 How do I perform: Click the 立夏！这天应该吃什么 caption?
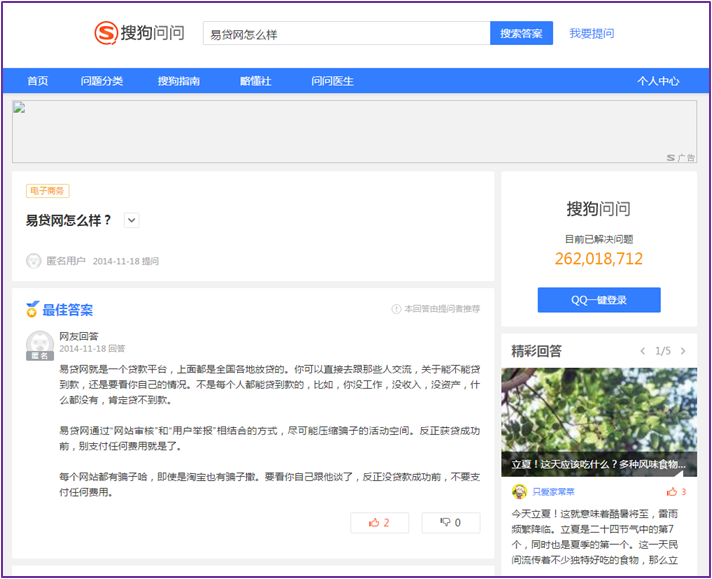pyautogui.click(x=598, y=464)
